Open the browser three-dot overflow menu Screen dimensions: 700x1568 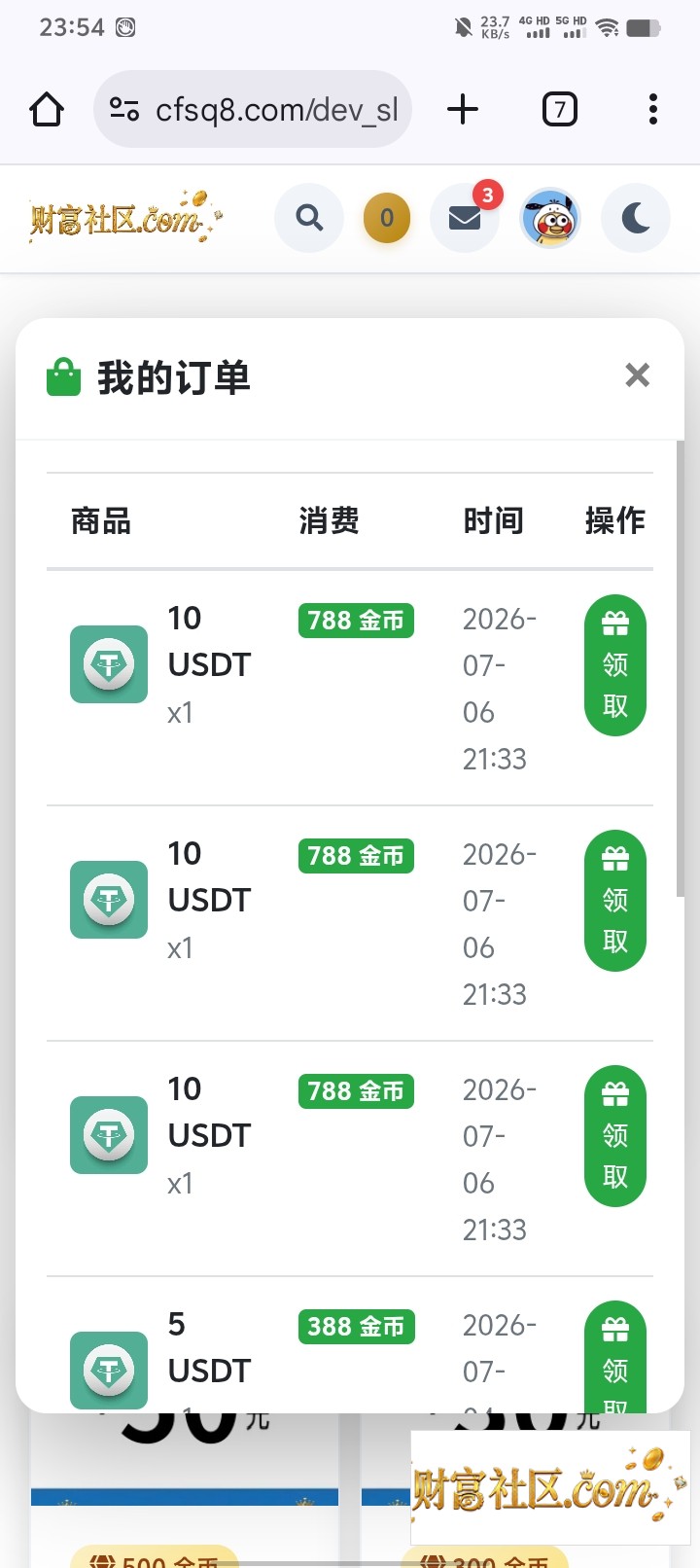[x=653, y=109]
